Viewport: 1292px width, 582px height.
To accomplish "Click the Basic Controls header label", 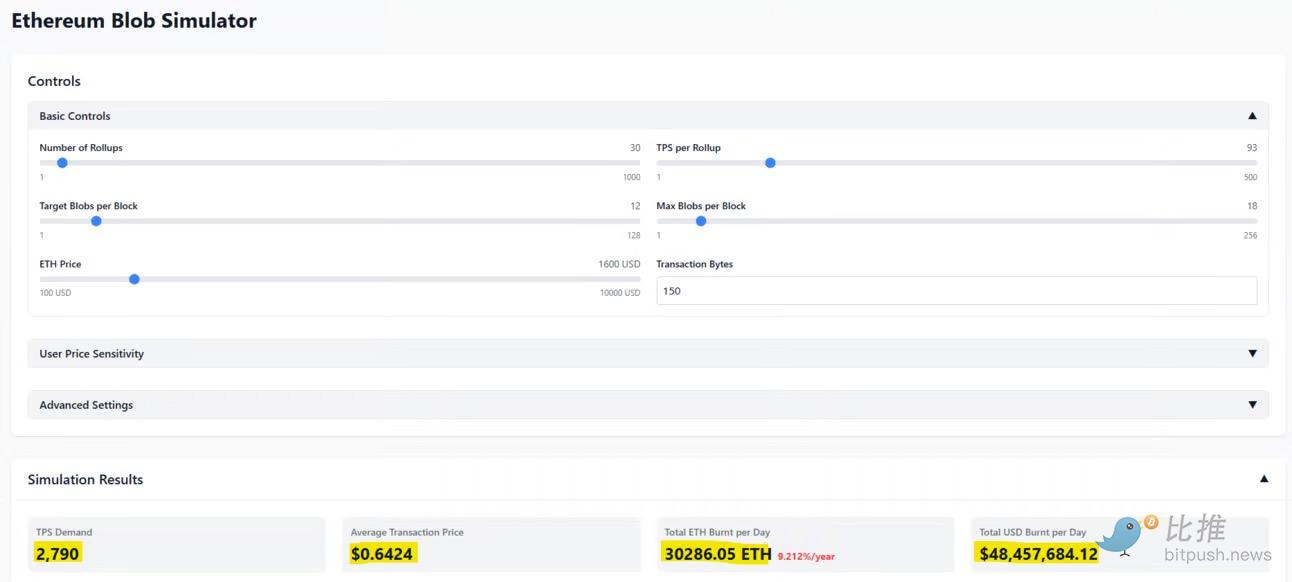I will [x=75, y=116].
